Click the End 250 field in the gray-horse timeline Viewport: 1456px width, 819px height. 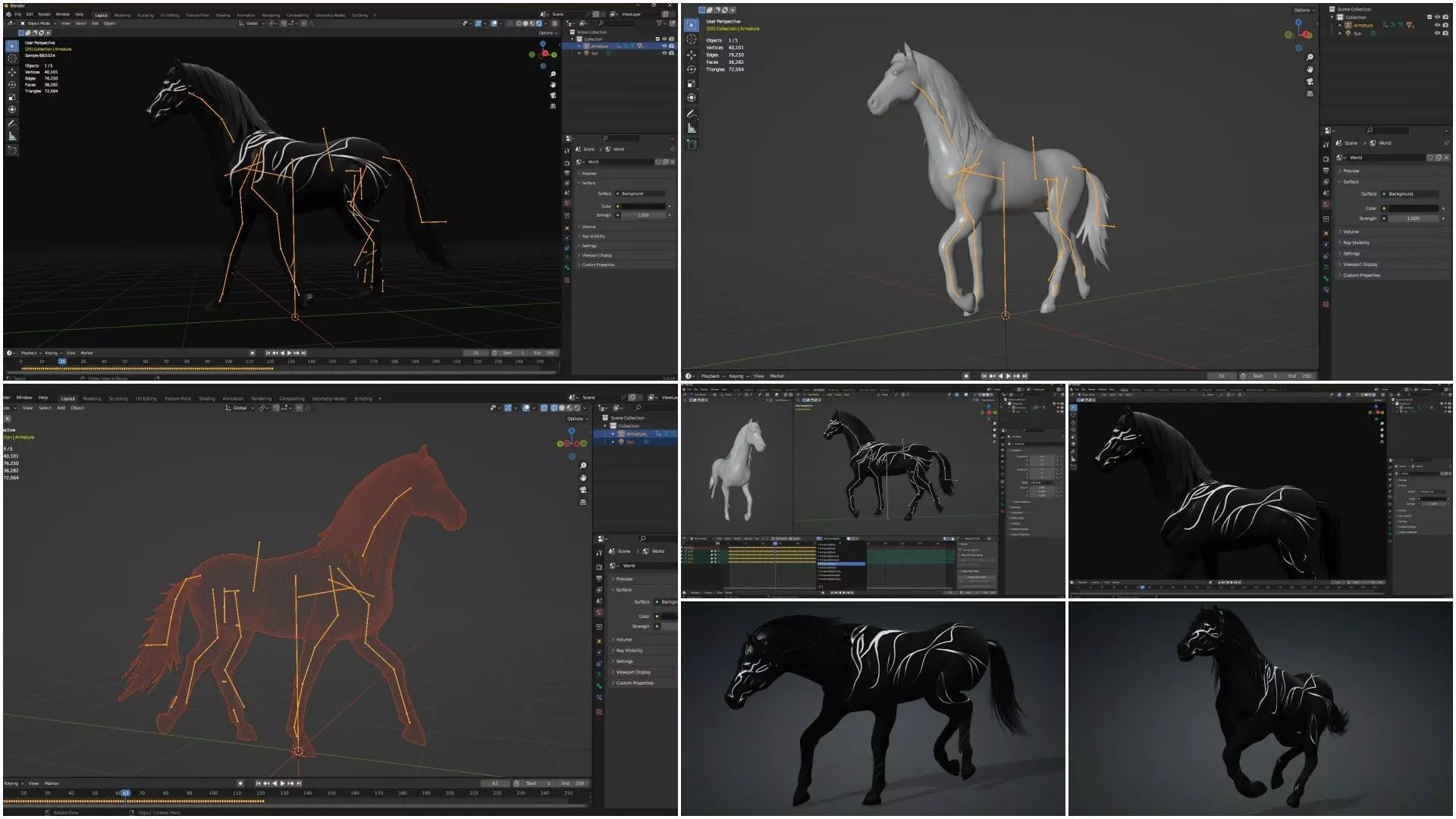[x=1301, y=376]
